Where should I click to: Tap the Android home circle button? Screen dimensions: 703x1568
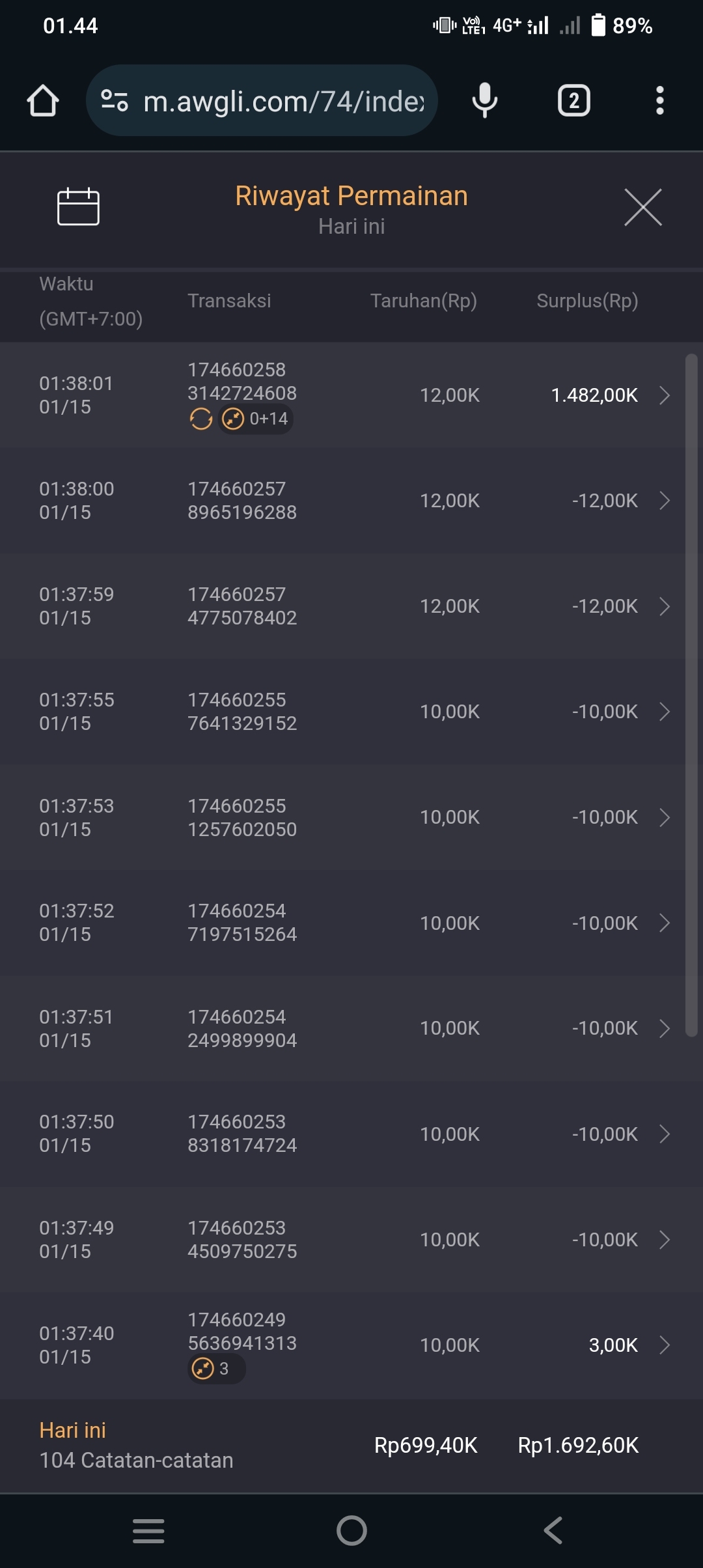pyautogui.click(x=351, y=1530)
